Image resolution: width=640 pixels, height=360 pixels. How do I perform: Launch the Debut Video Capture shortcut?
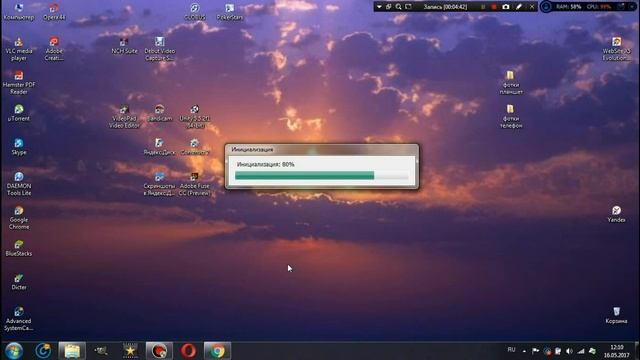(160, 49)
